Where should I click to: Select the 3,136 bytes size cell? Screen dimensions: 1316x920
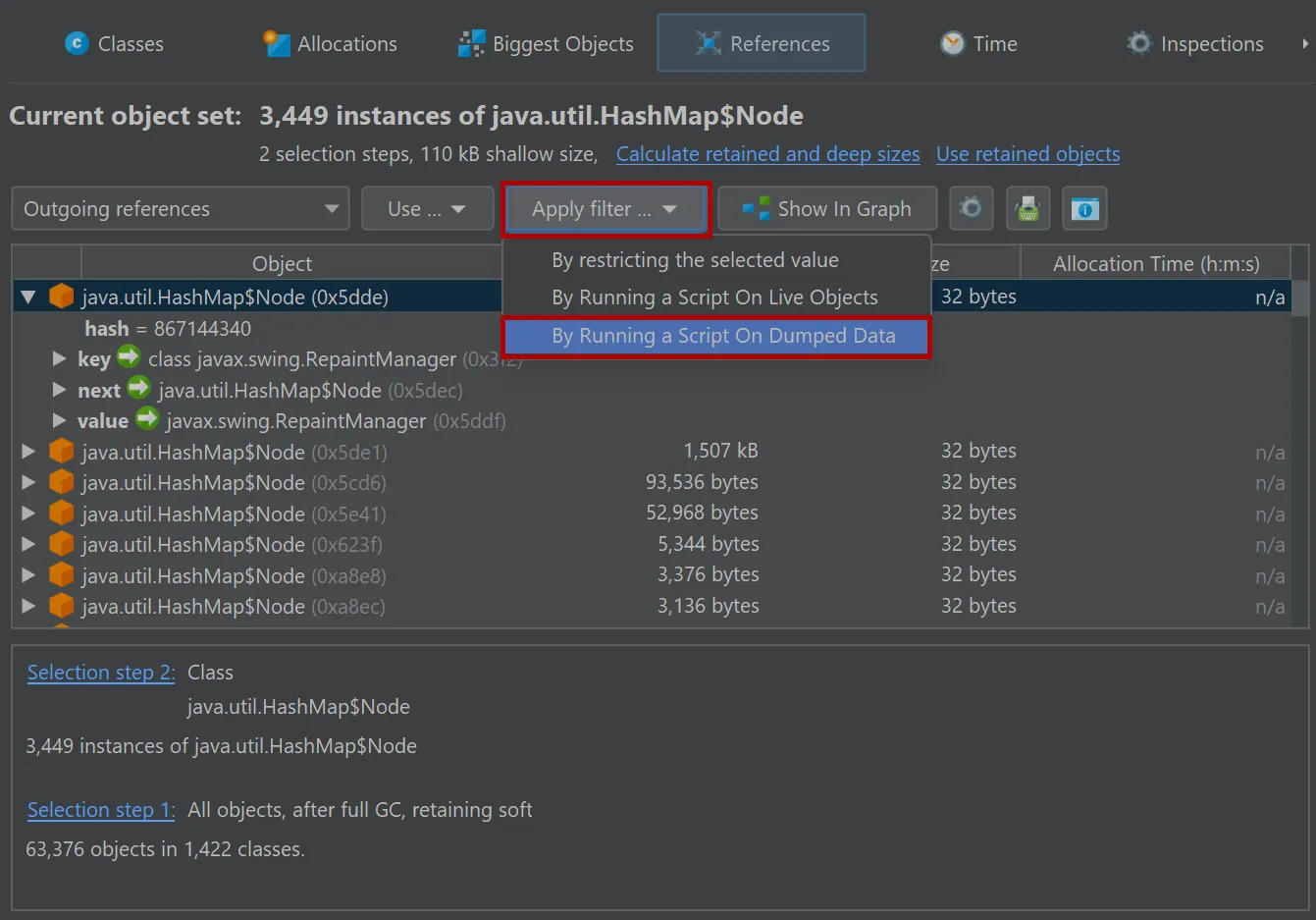709,606
